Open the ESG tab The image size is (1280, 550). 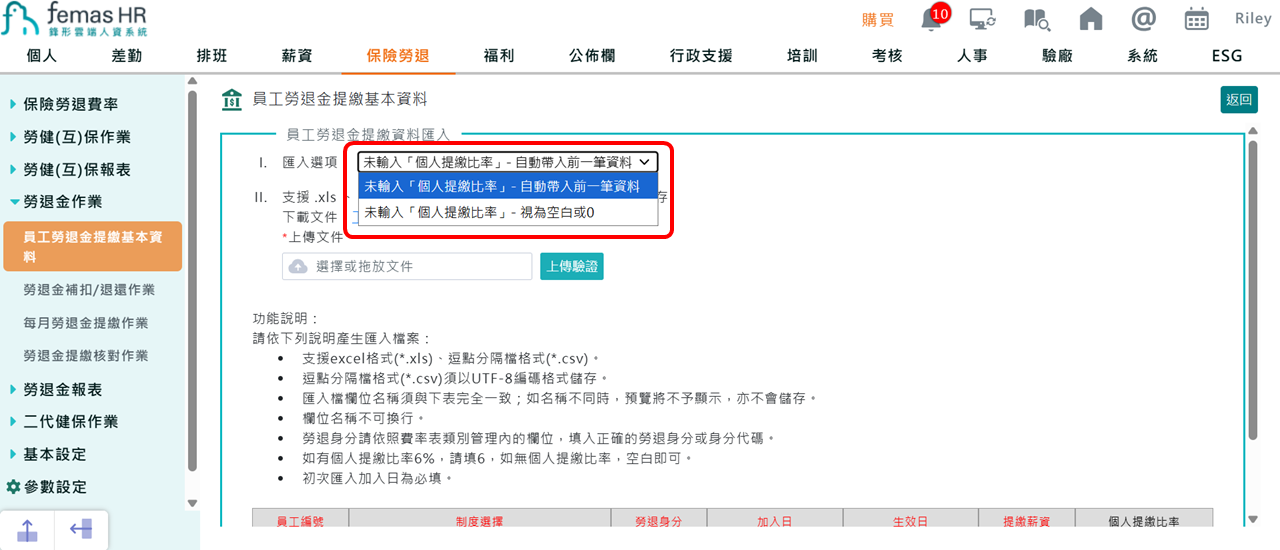point(1227,56)
